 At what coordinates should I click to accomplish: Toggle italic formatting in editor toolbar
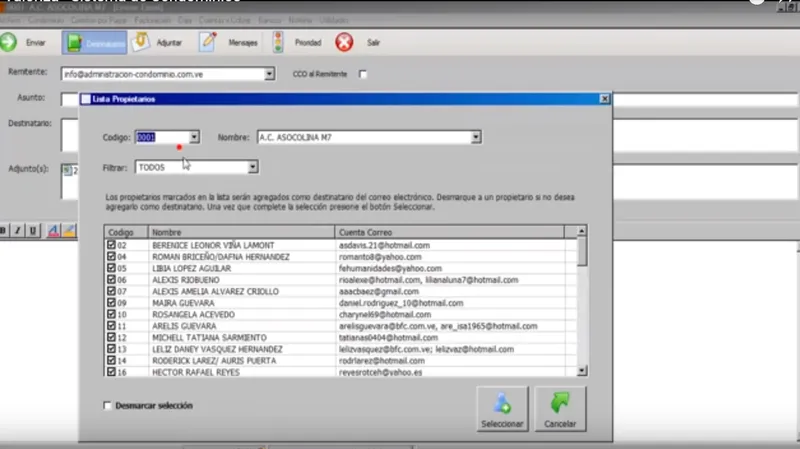click(18, 231)
